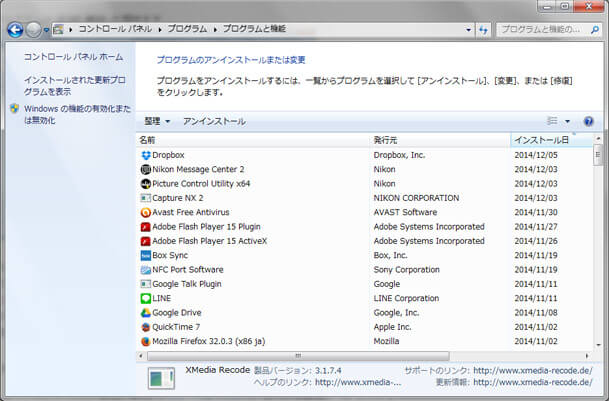Click the shield icon beside Windows features
This screenshot has height=401, width=609.
(x=15, y=108)
